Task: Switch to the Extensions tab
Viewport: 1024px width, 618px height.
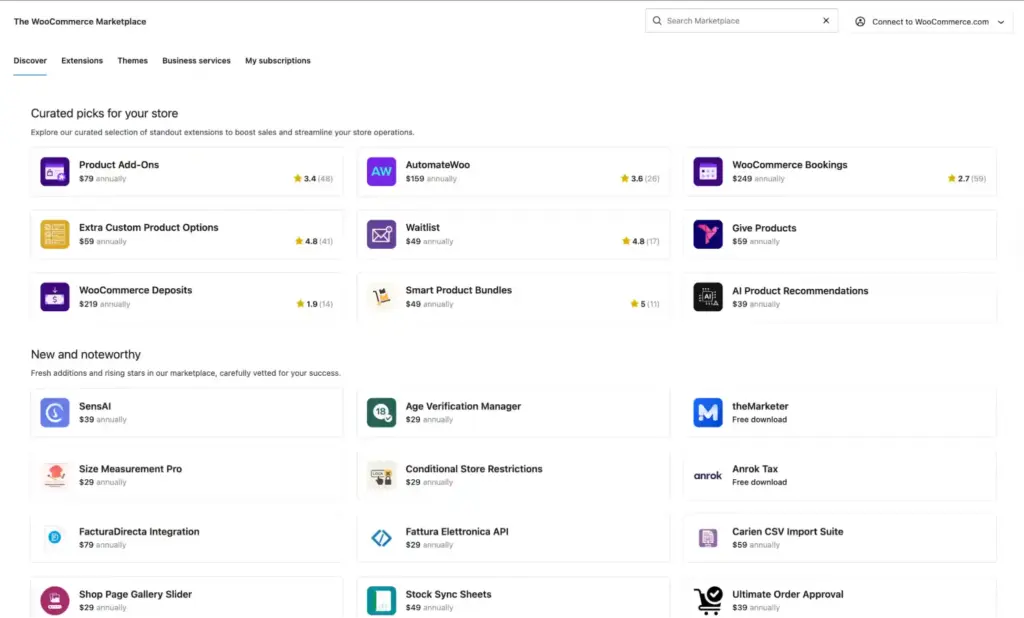Action: pyautogui.click(x=81, y=60)
